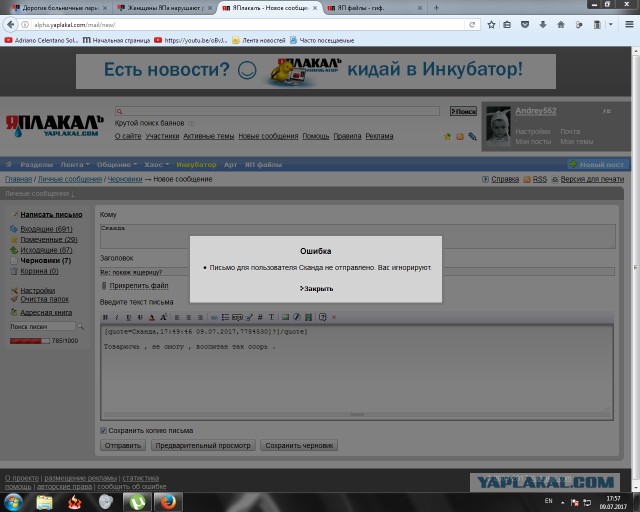The height and width of the screenshot is (512, 640).
Task: Align text right in editor toolbar
Action: coord(200,317)
